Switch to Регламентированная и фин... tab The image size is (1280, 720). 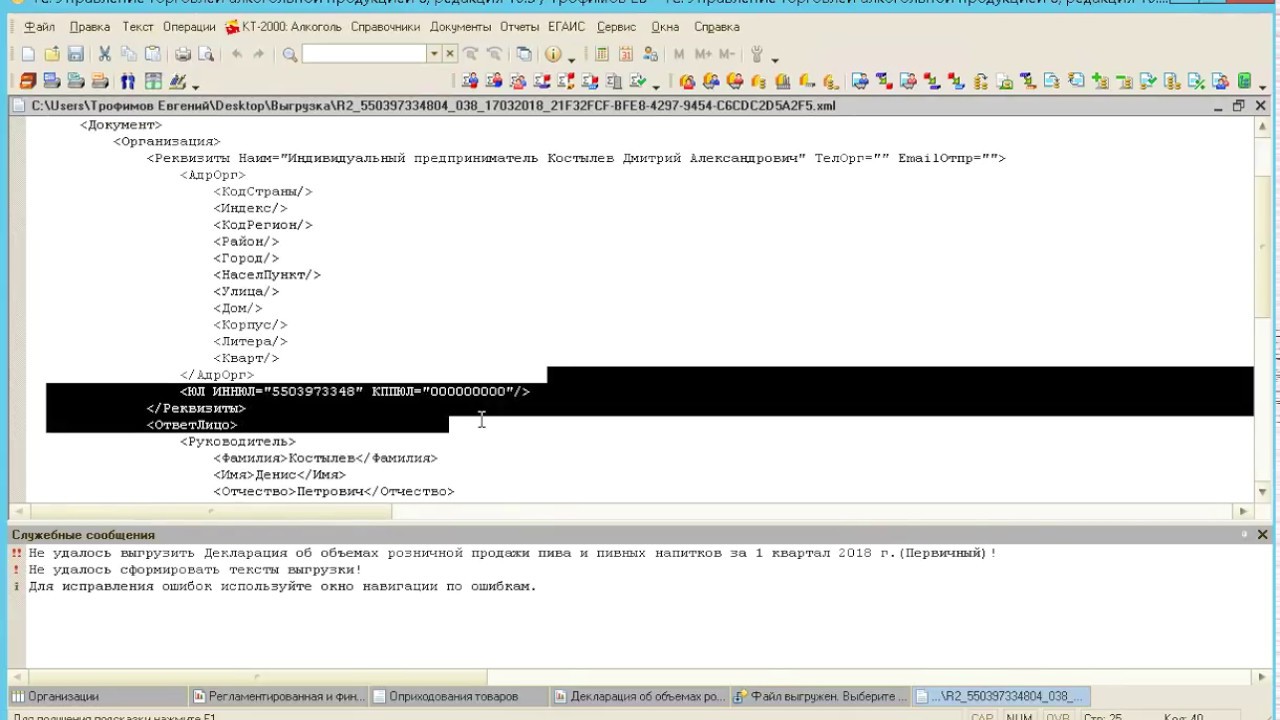(278, 696)
